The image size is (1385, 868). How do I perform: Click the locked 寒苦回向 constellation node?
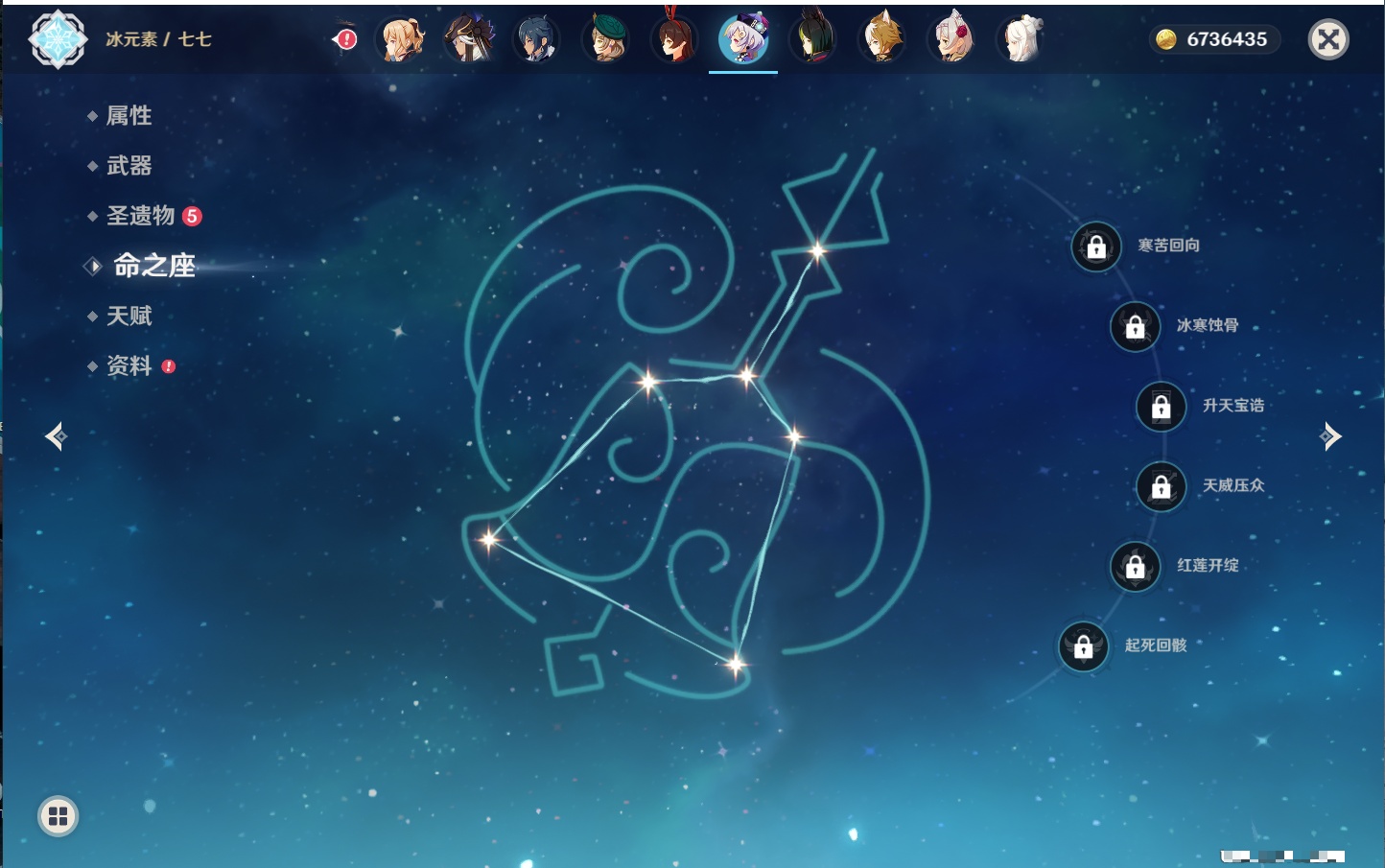[x=1096, y=246]
